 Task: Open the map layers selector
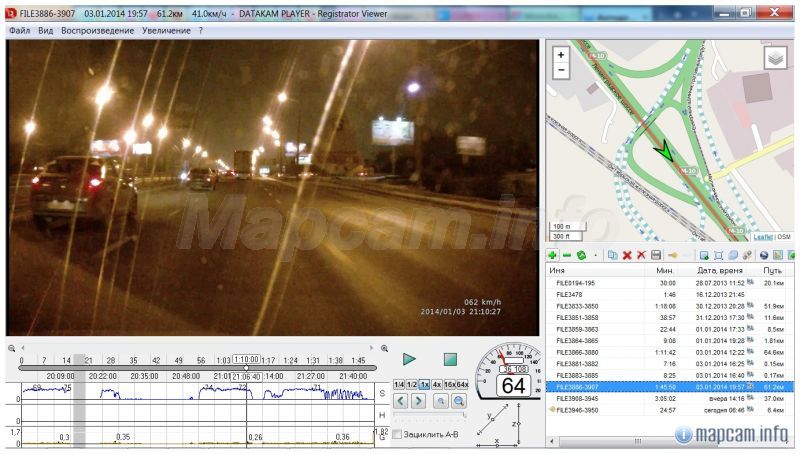pos(776,58)
